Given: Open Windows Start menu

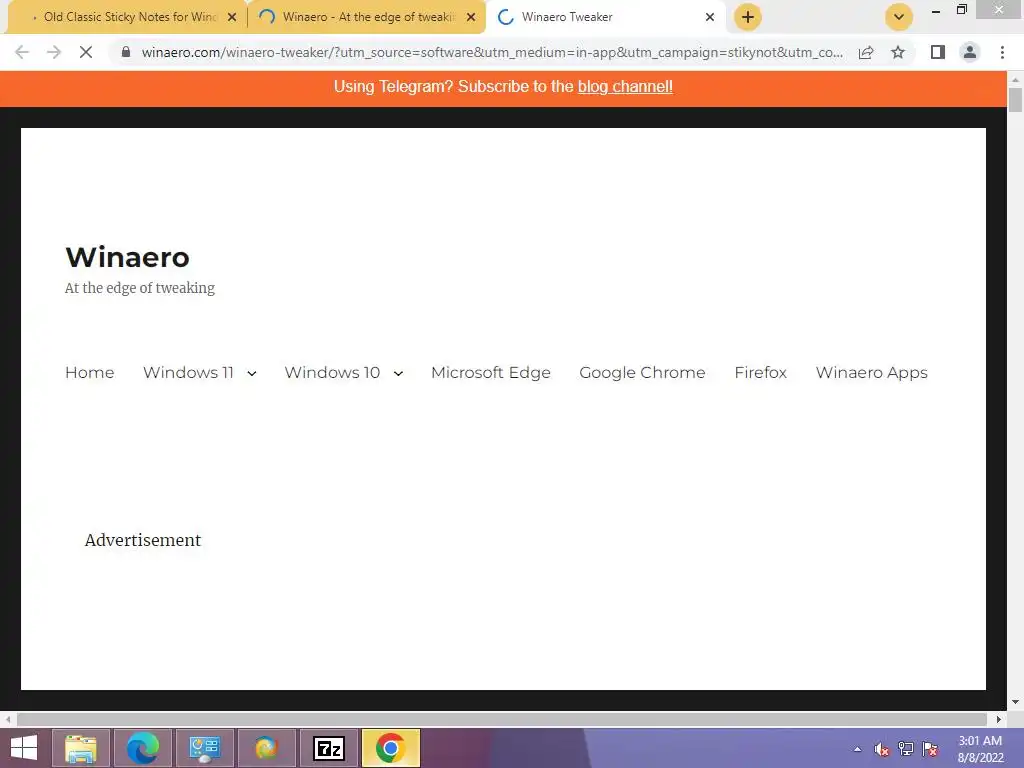Looking at the screenshot, I should tap(24, 748).
